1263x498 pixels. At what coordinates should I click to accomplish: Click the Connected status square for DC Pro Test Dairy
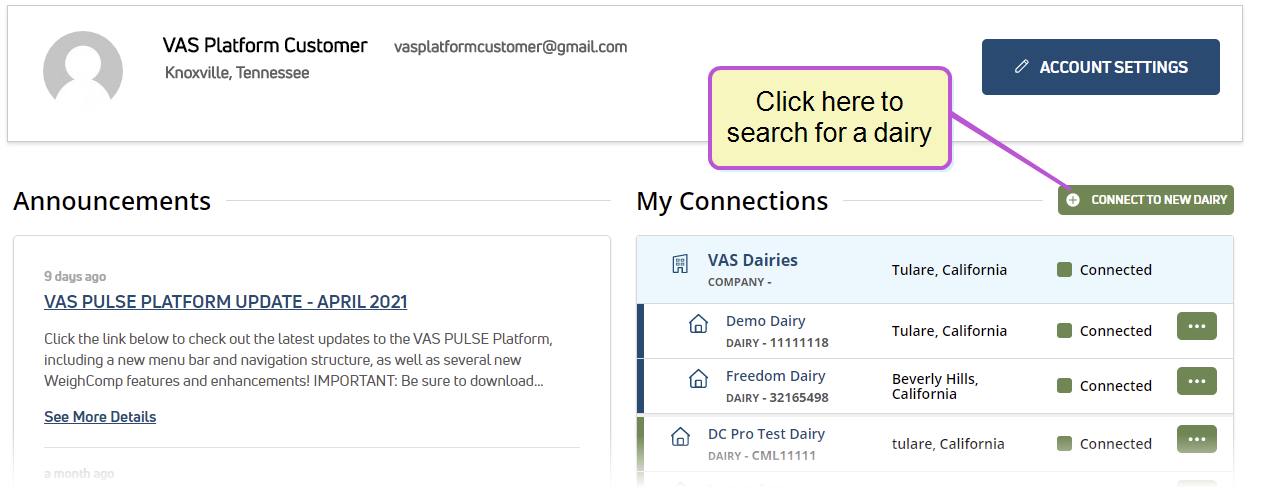[1065, 444]
